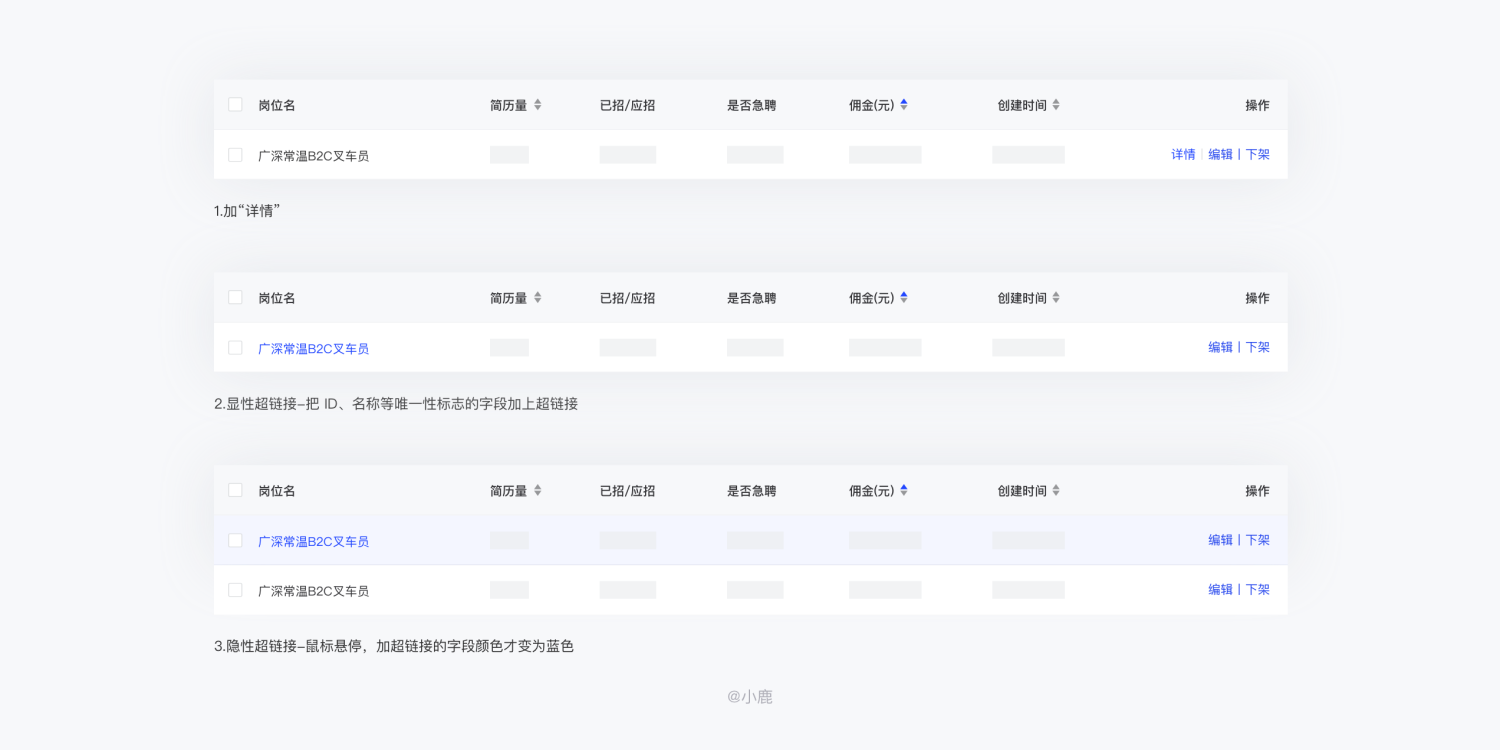
Task: Click 编辑 in the top table row
Action: tap(1220, 155)
